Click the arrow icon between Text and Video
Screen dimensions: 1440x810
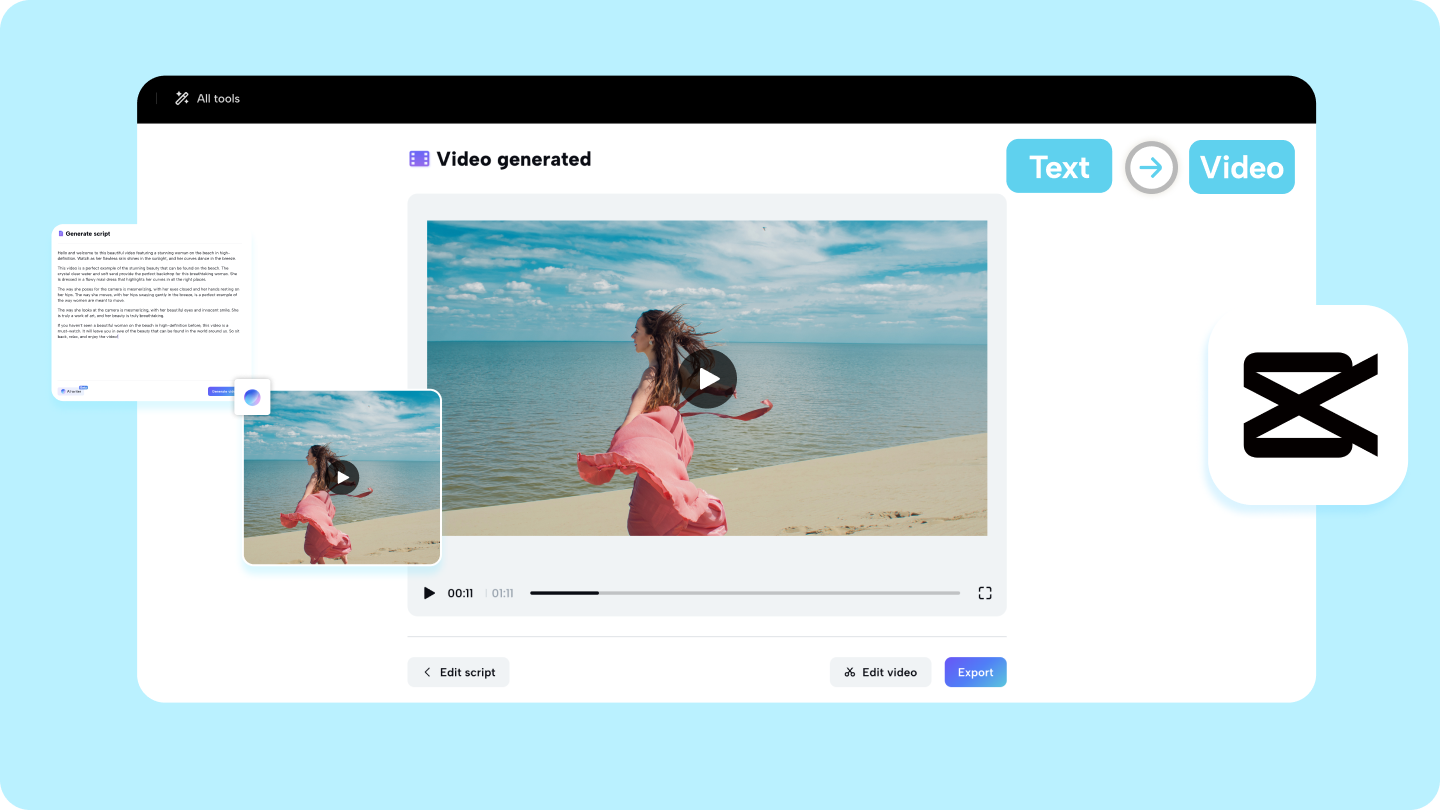tap(1151, 166)
